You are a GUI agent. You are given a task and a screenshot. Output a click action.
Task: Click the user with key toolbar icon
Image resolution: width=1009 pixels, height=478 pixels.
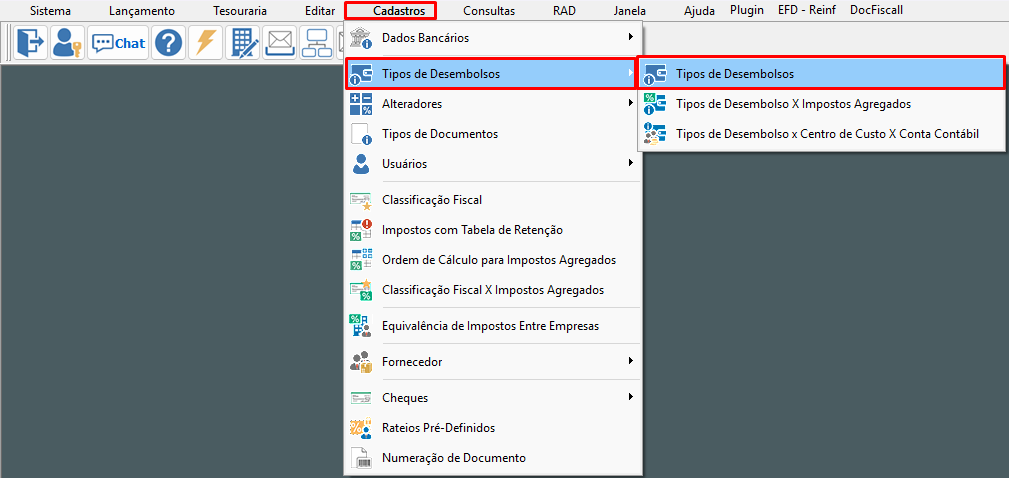[x=68, y=43]
